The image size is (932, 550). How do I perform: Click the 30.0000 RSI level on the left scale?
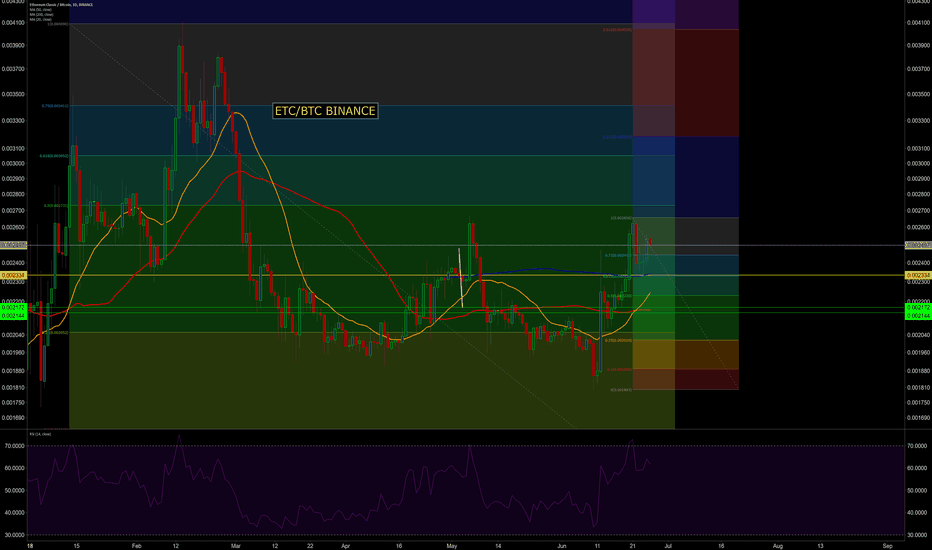coord(13,535)
